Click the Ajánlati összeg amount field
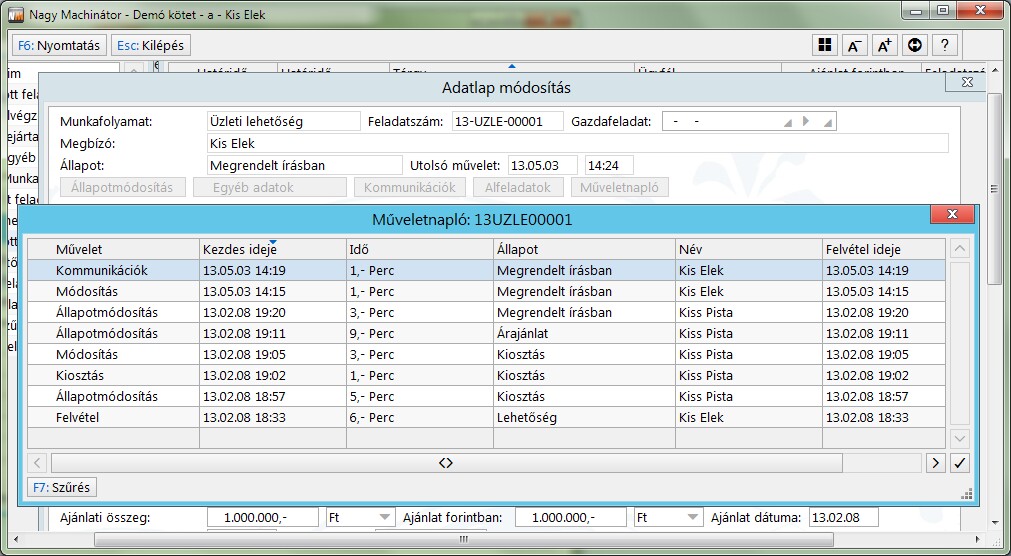This screenshot has height=556, width=1011. pyautogui.click(x=262, y=517)
